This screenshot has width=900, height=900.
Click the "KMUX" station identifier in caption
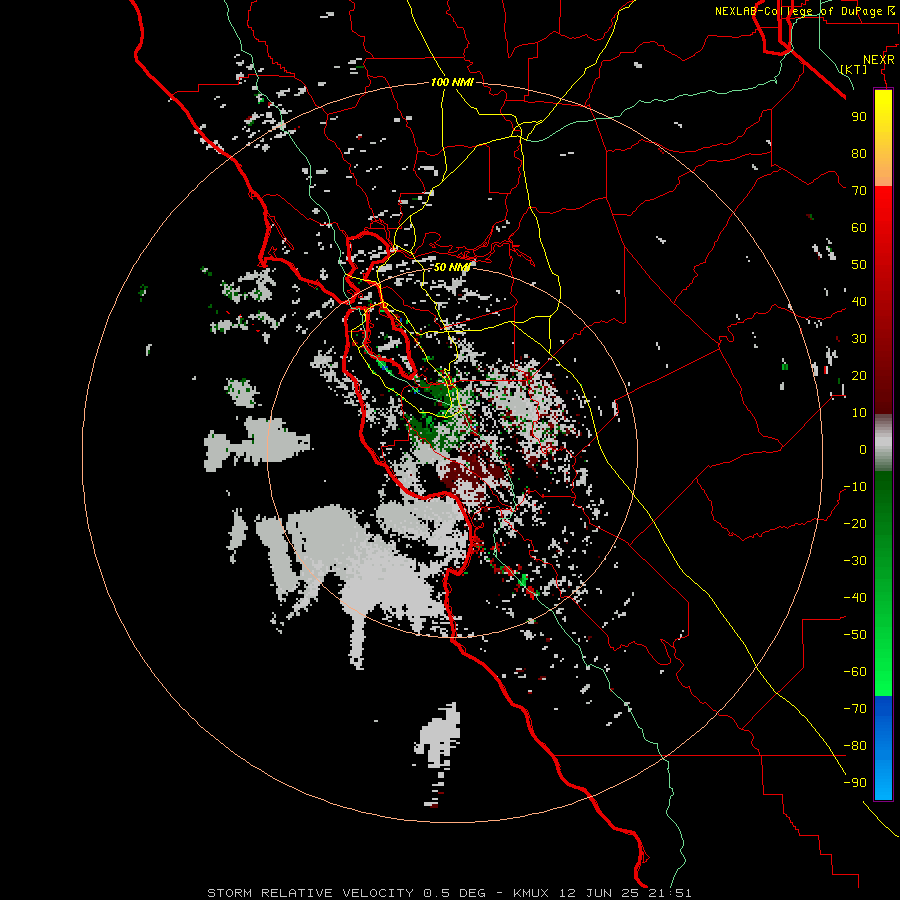pyautogui.click(x=531, y=893)
